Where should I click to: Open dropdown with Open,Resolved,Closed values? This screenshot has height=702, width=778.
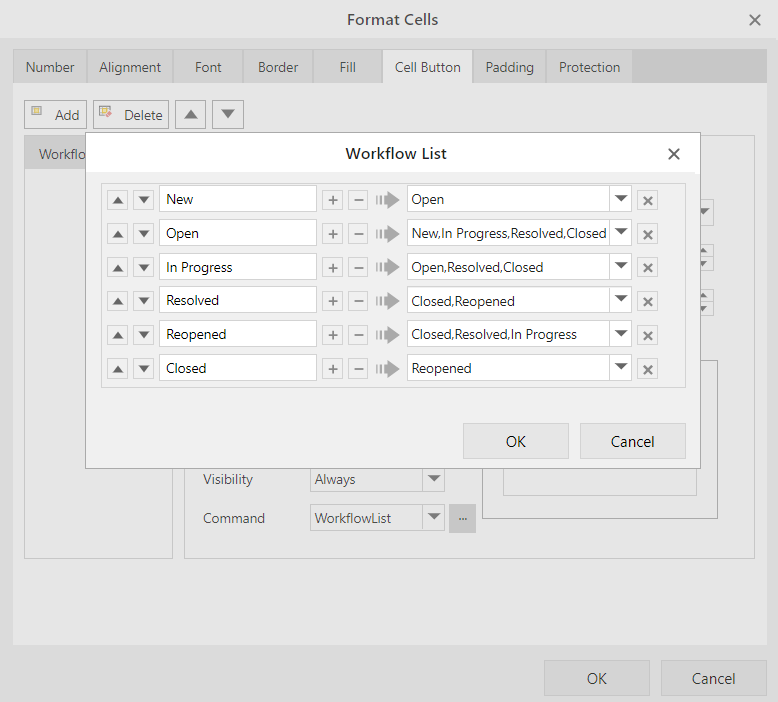click(621, 267)
